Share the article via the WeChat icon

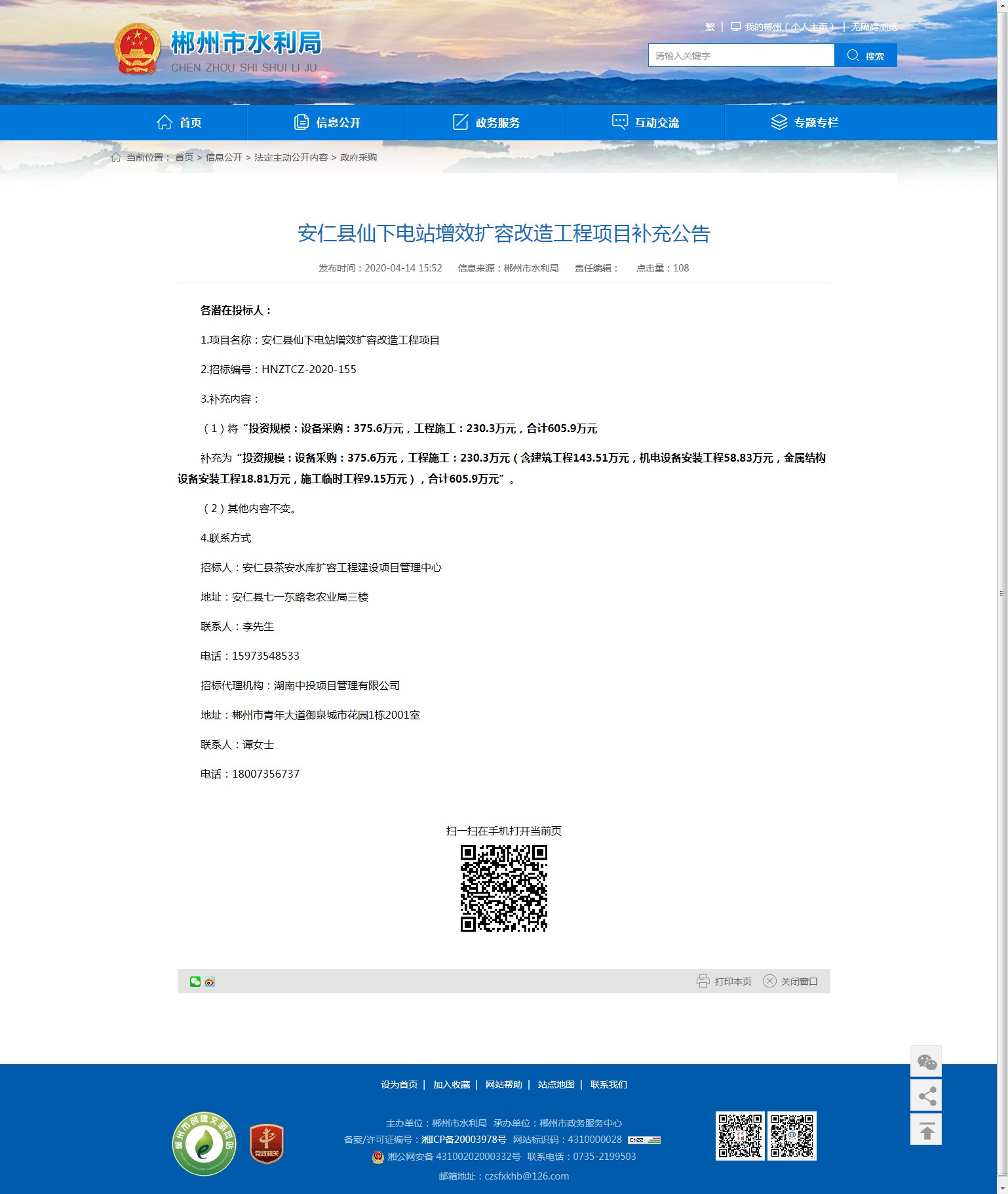(195, 982)
